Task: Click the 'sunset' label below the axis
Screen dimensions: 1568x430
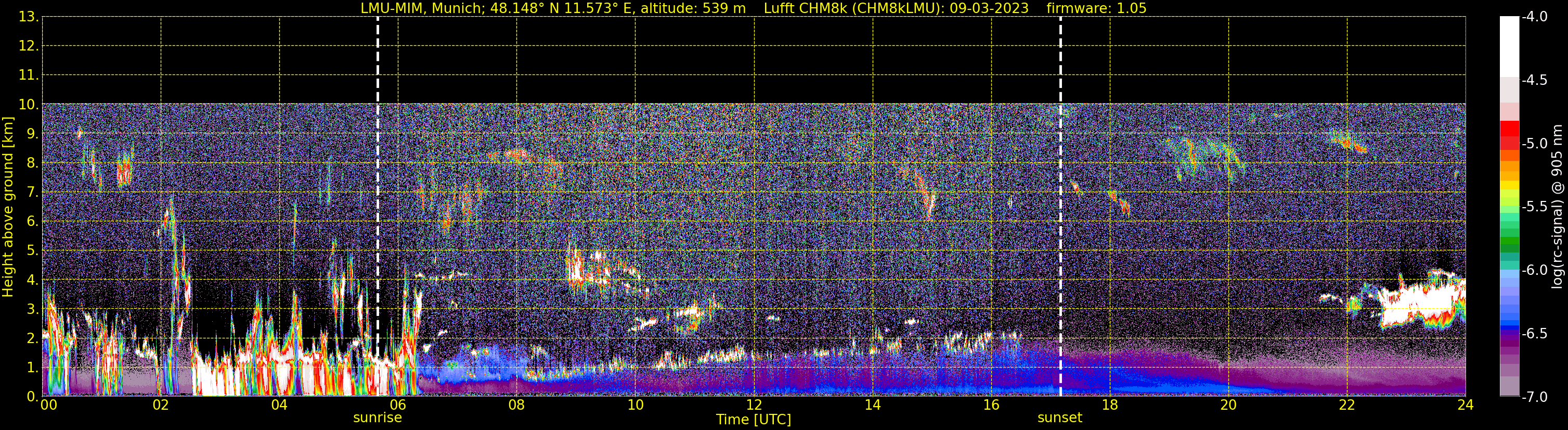Action: point(1060,418)
